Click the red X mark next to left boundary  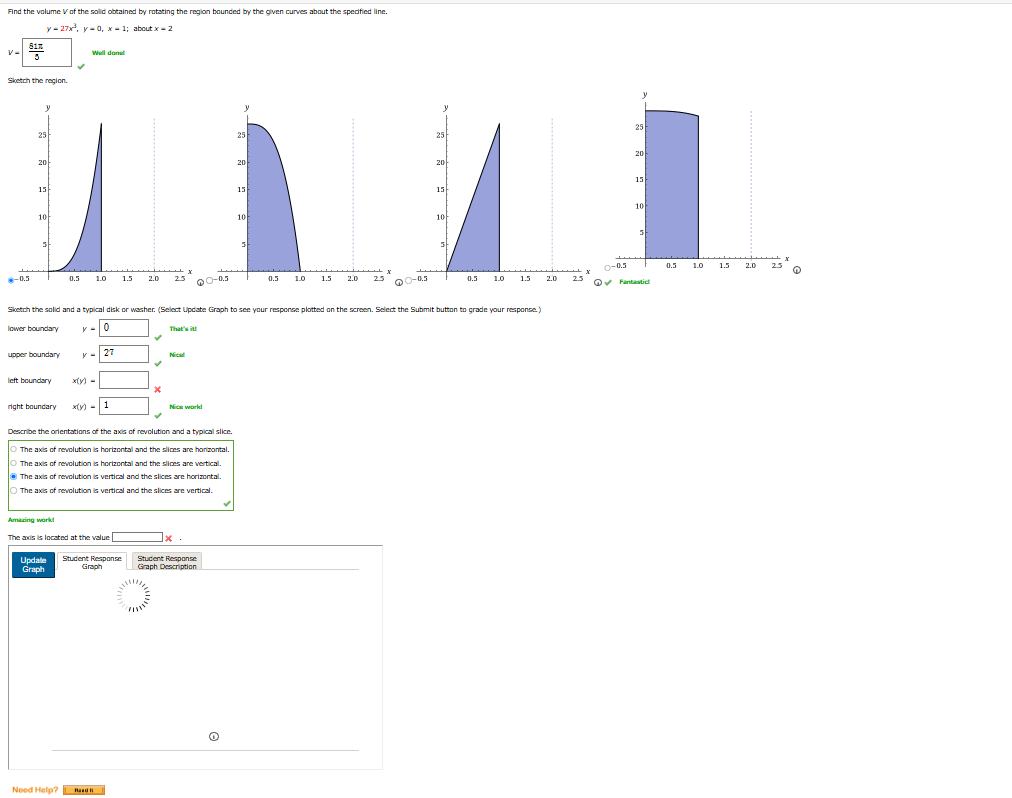click(x=157, y=389)
